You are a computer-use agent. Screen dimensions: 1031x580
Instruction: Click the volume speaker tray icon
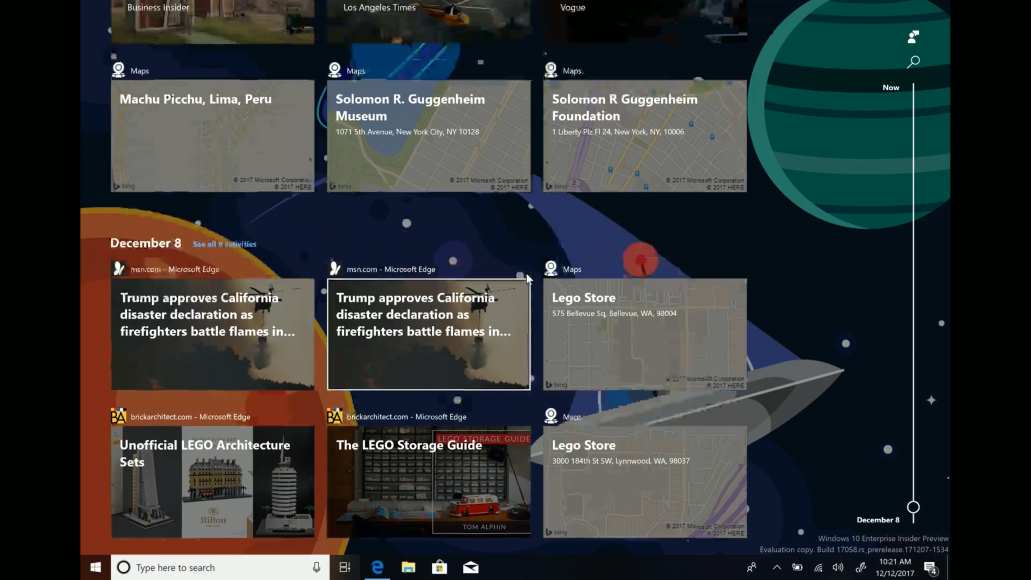point(838,568)
